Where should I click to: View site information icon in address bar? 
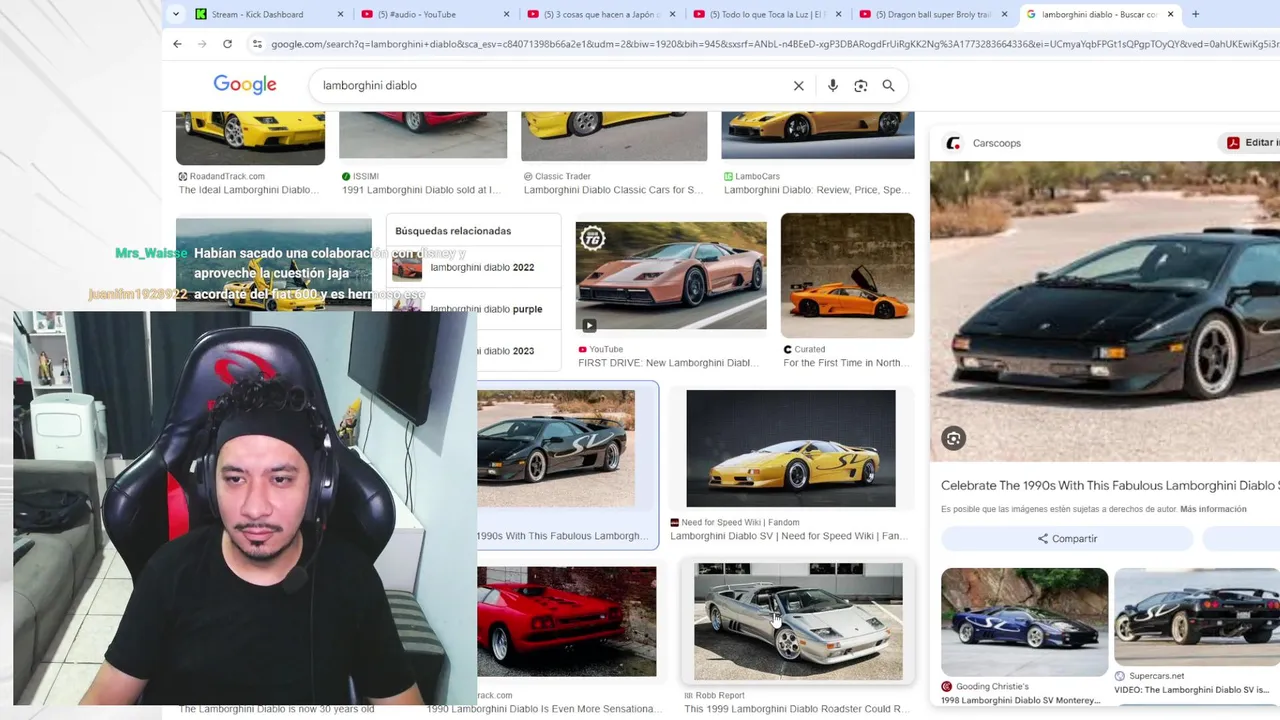pos(257,44)
